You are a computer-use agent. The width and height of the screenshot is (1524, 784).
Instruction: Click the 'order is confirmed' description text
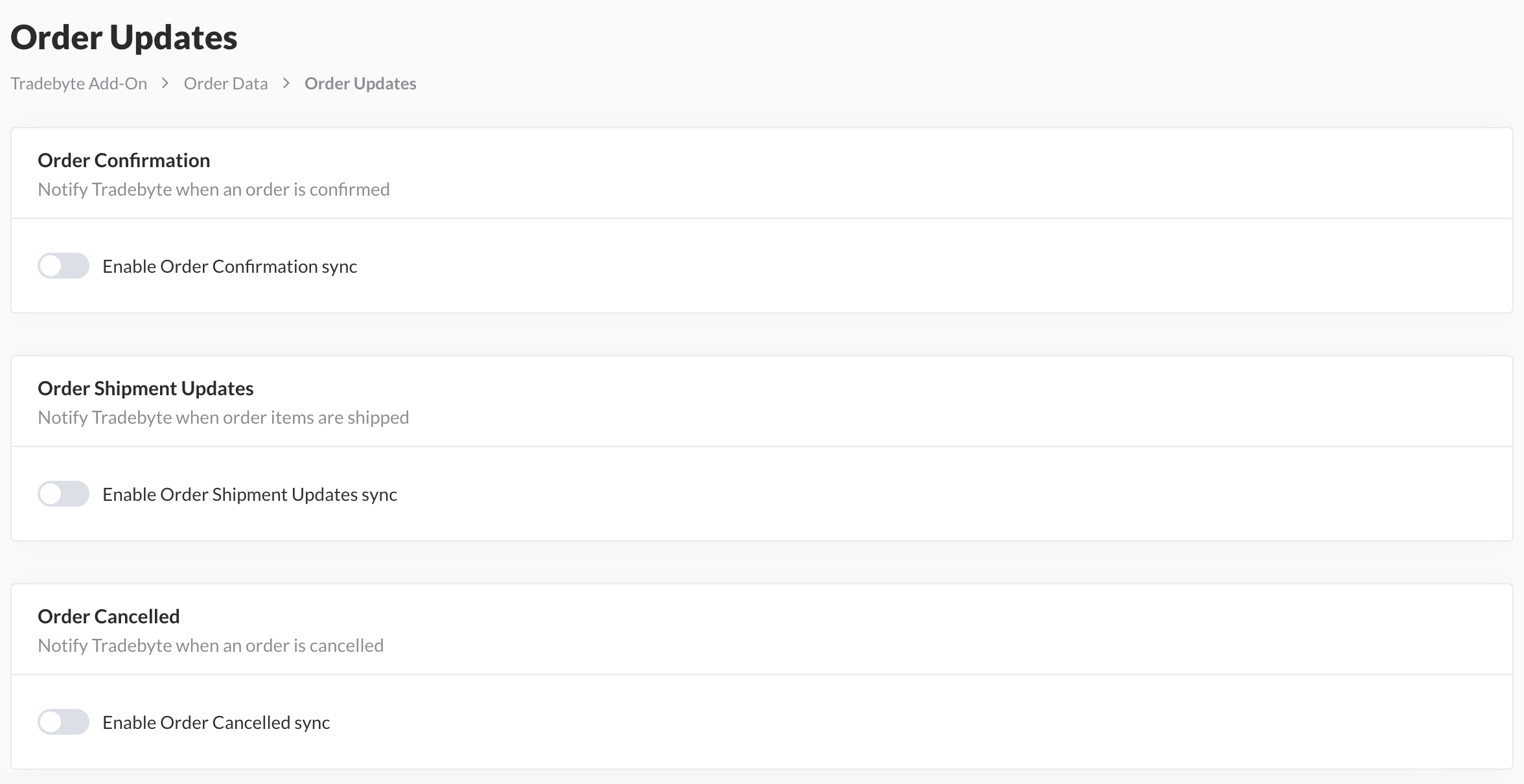(214, 189)
